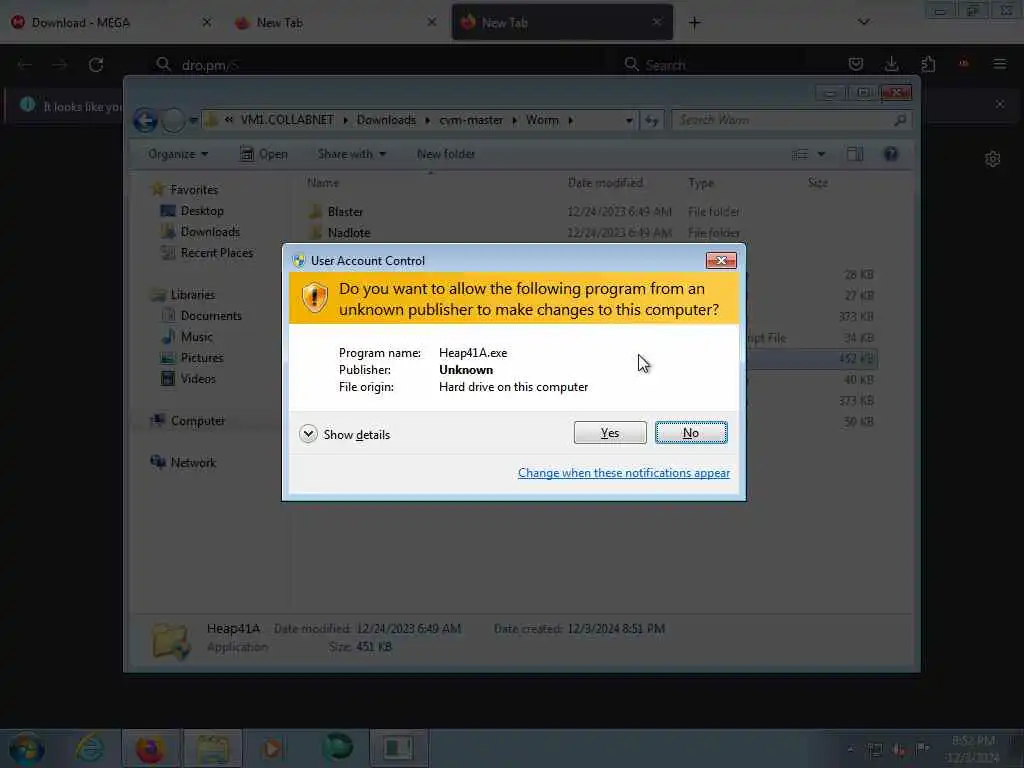The image size is (1024, 768).
Task: Open 'Change when these notifications appear' link
Action: (624, 473)
